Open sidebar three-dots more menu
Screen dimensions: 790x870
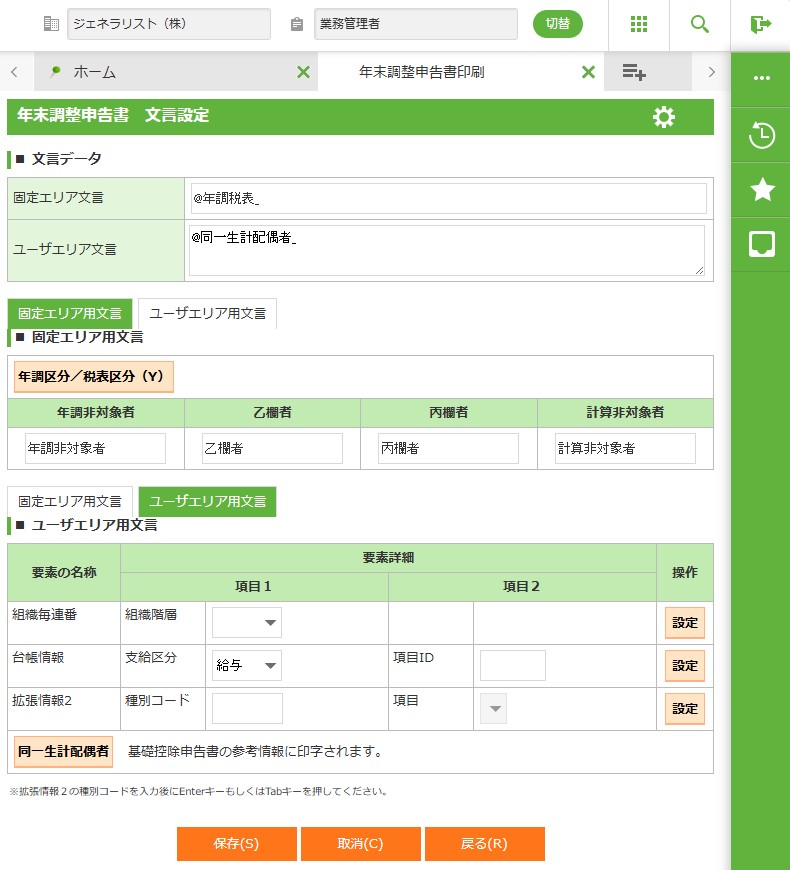click(x=762, y=79)
